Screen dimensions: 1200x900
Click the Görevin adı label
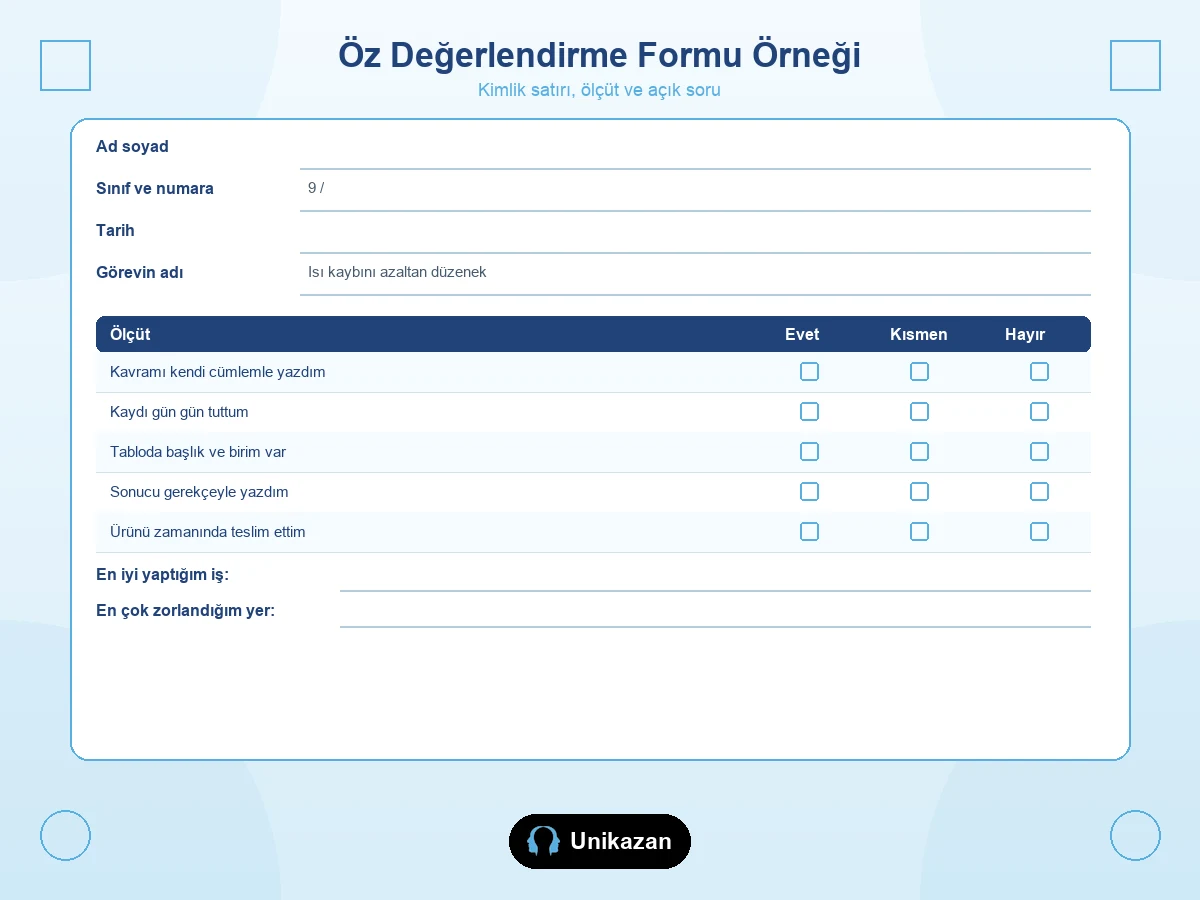point(140,272)
